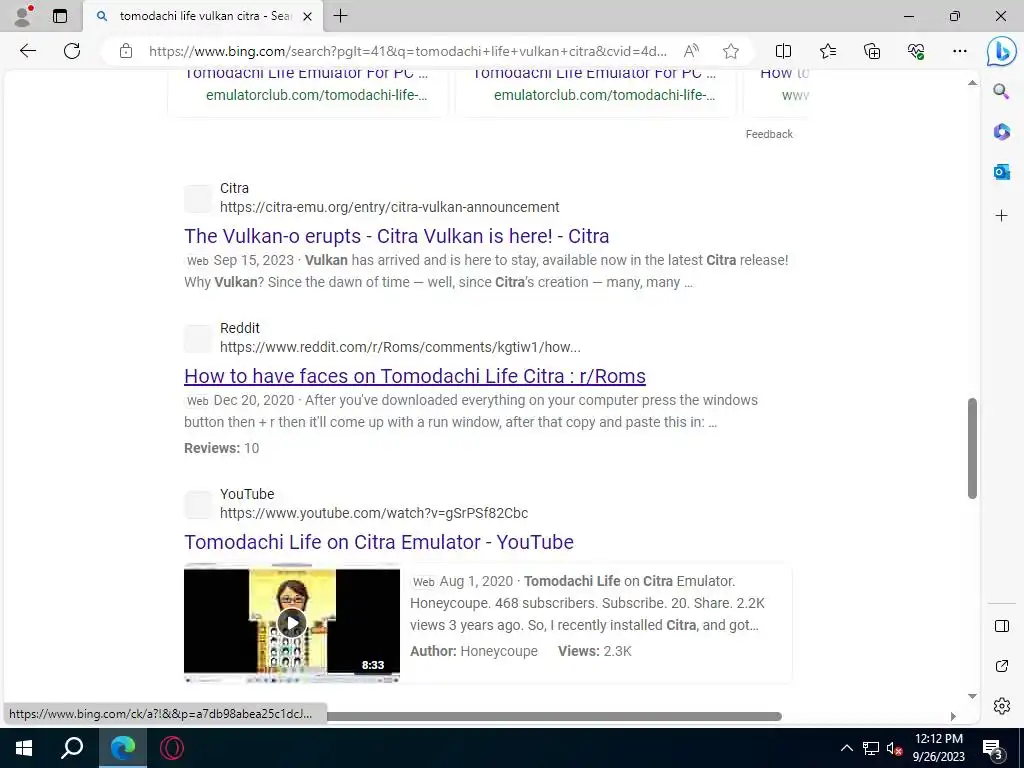Open Windows taskbar search
The height and width of the screenshot is (768, 1024).
(72, 748)
